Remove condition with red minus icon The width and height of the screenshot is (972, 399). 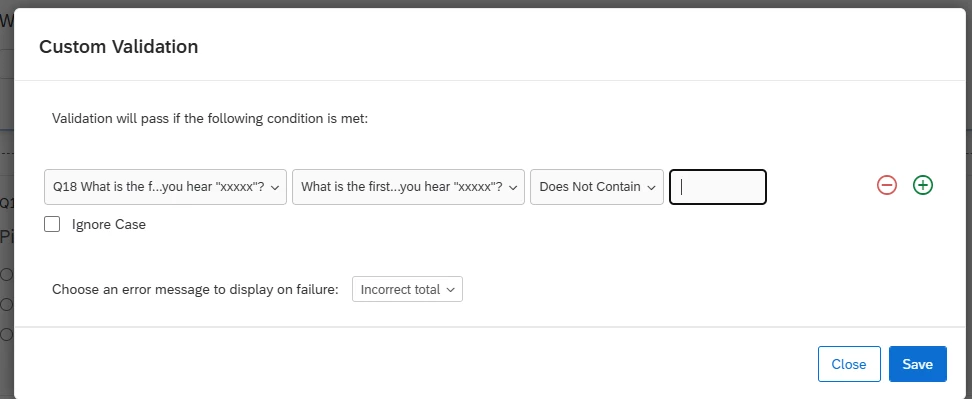[886, 185]
